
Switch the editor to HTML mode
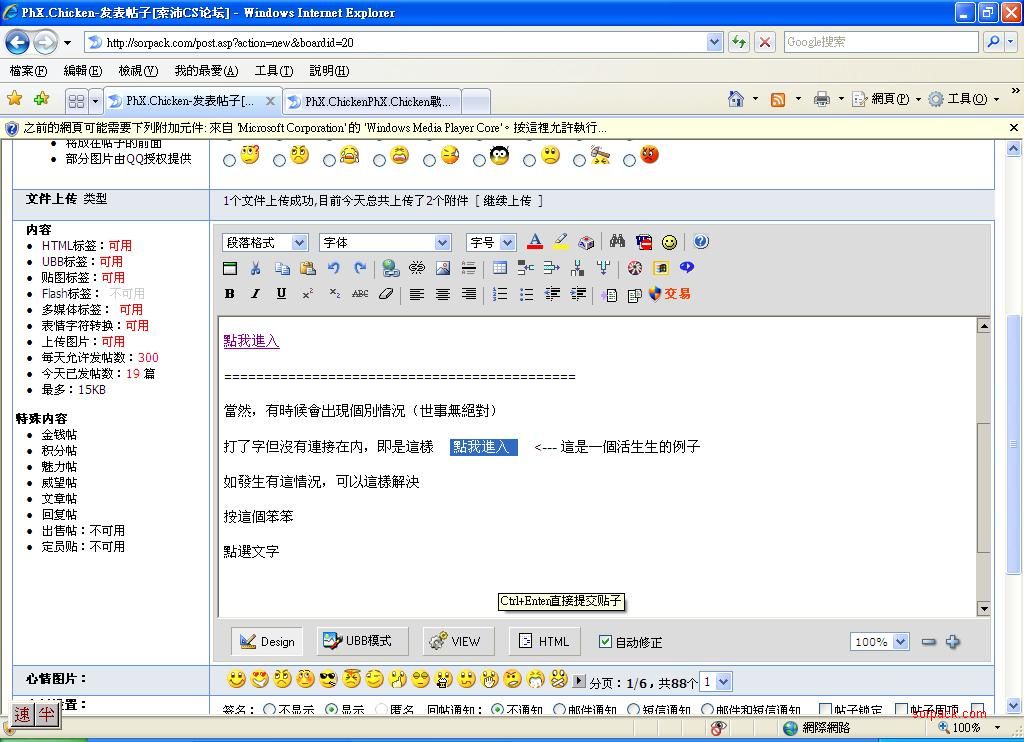pyautogui.click(x=545, y=641)
